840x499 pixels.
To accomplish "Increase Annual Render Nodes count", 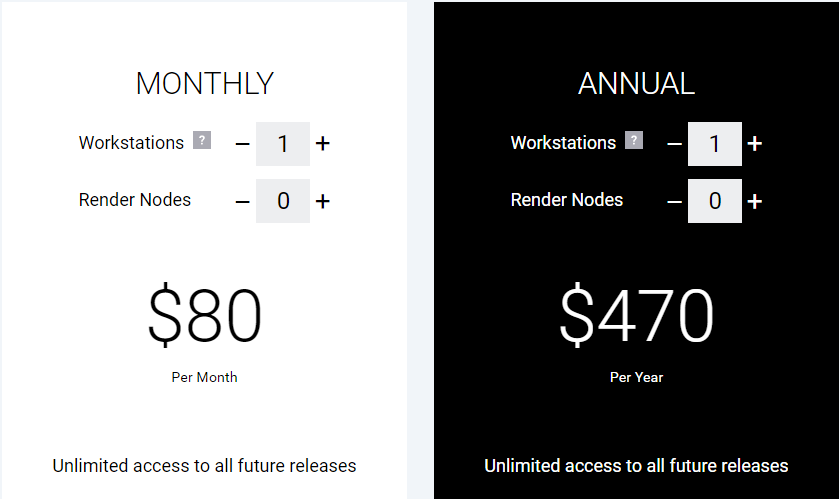I will [x=754, y=202].
